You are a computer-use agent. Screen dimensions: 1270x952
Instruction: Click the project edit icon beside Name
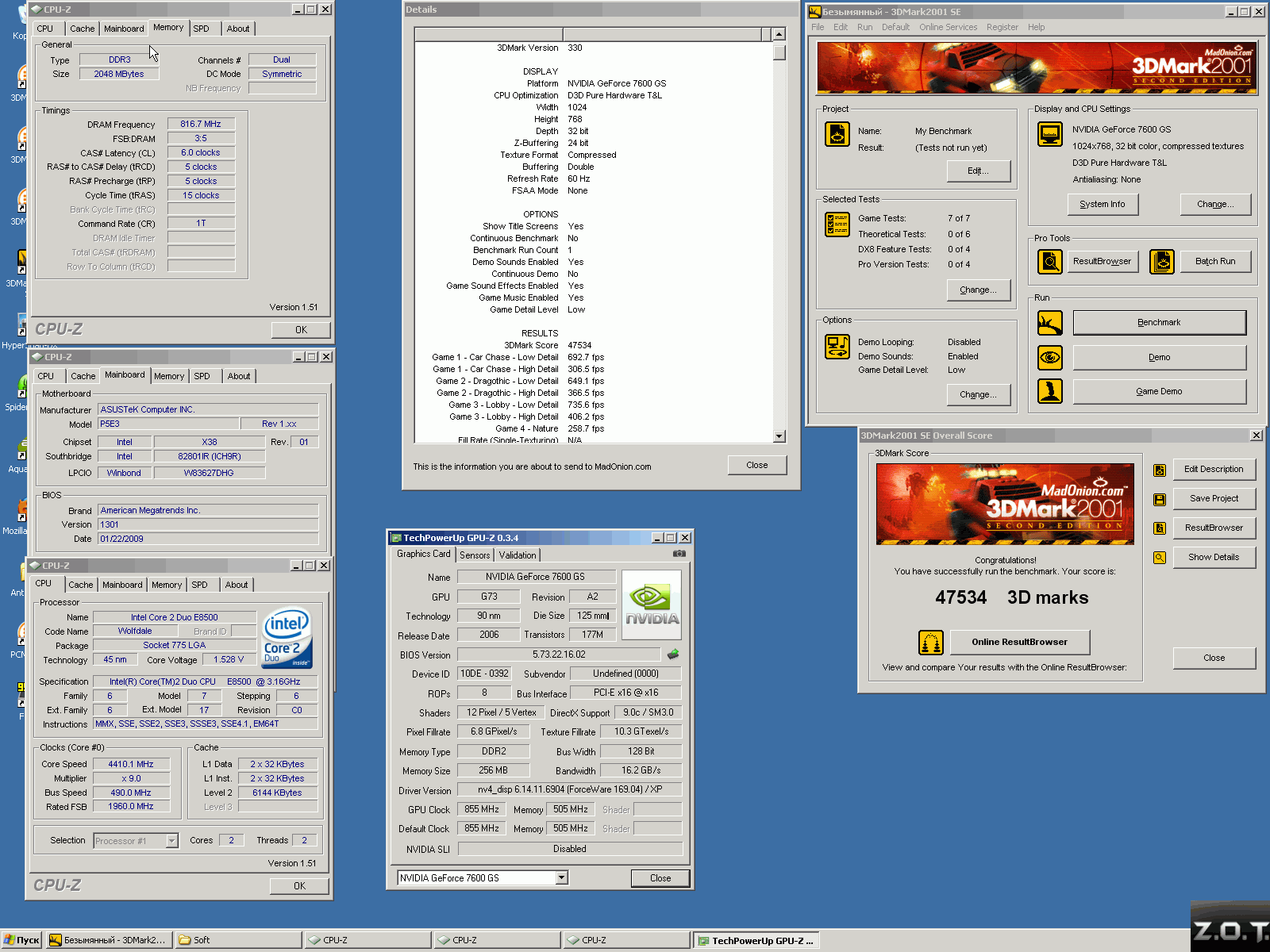click(x=837, y=134)
